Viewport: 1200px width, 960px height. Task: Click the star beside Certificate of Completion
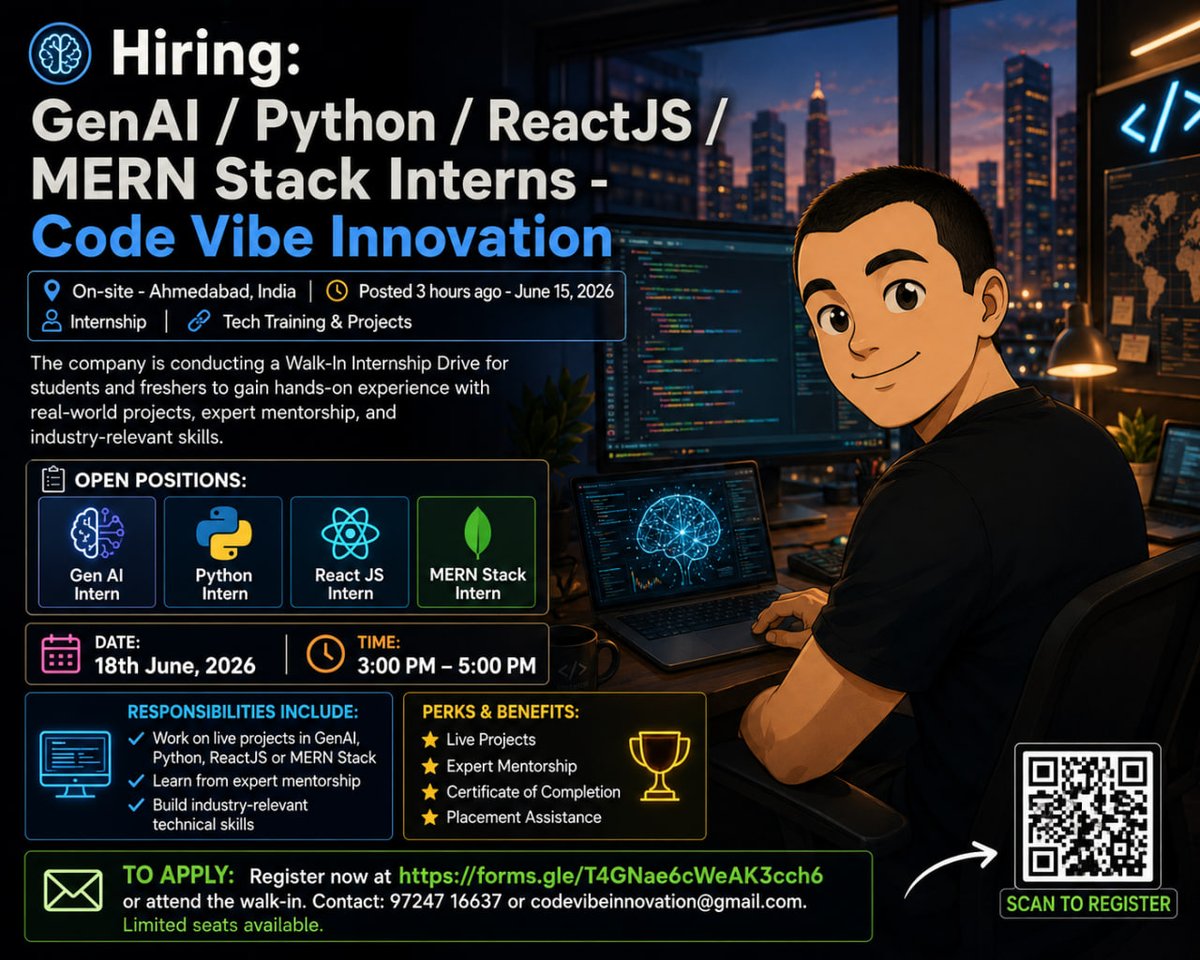click(x=430, y=792)
